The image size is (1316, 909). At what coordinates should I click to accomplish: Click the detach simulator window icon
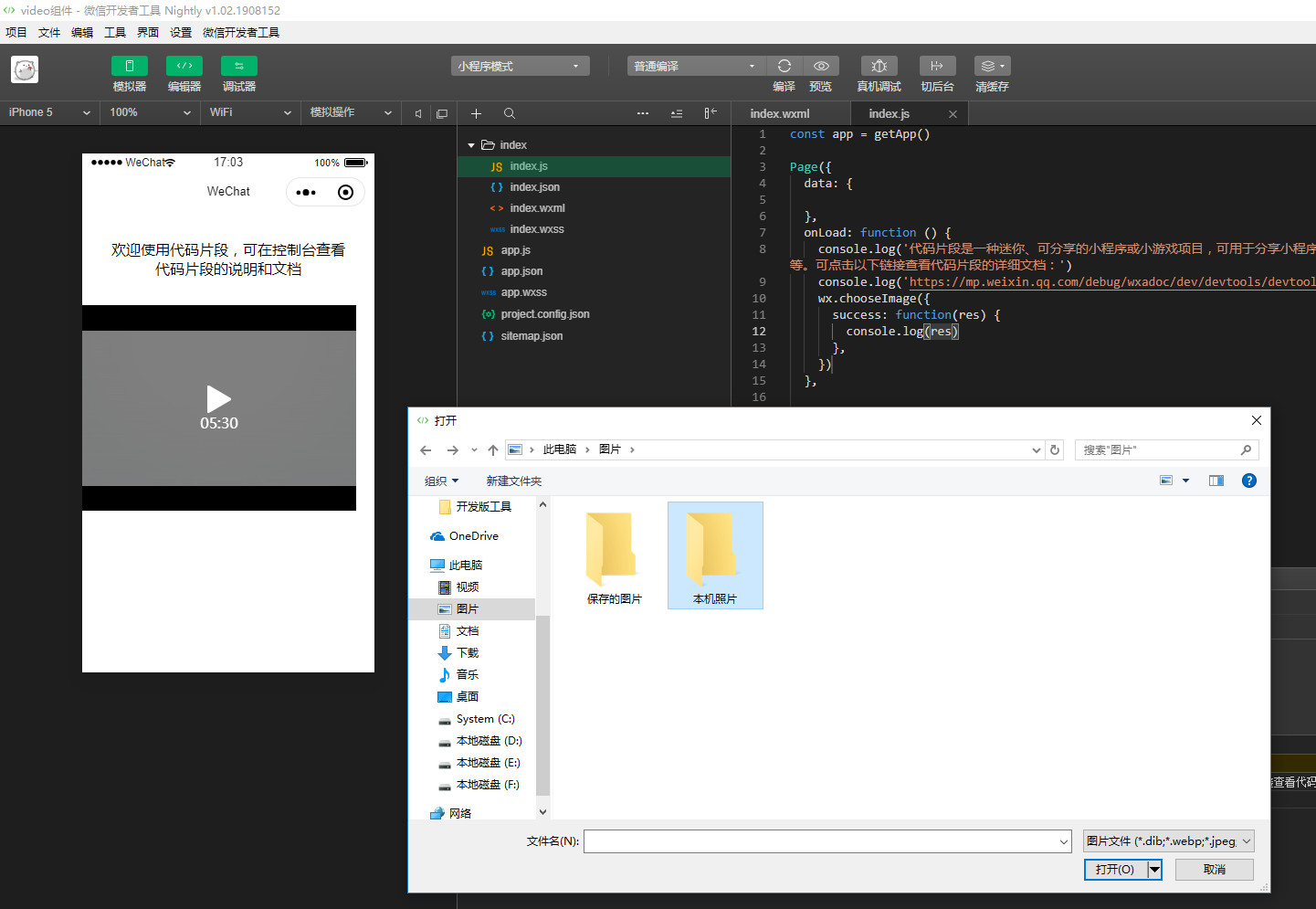coord(442,113)
